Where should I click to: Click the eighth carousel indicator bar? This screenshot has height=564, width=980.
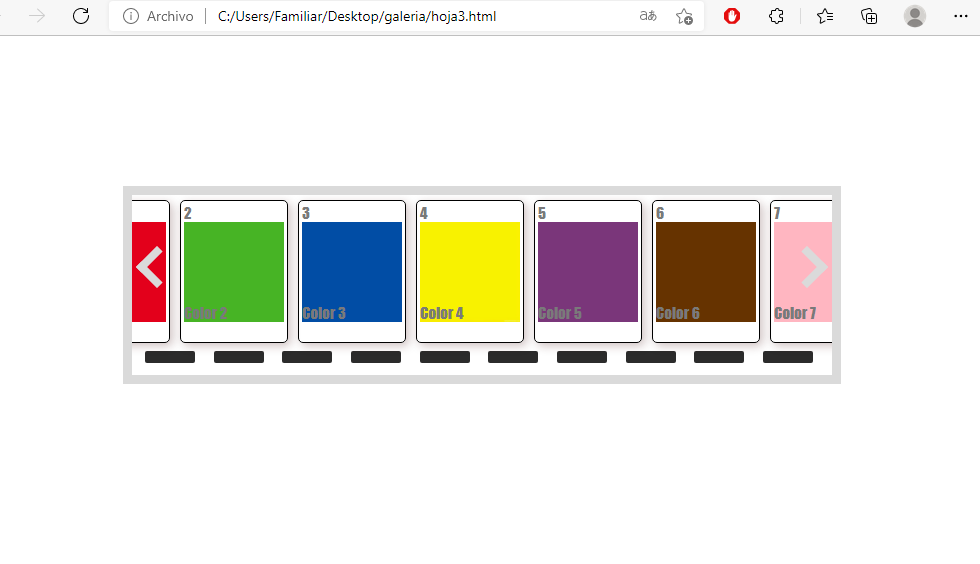pos(651,357)
